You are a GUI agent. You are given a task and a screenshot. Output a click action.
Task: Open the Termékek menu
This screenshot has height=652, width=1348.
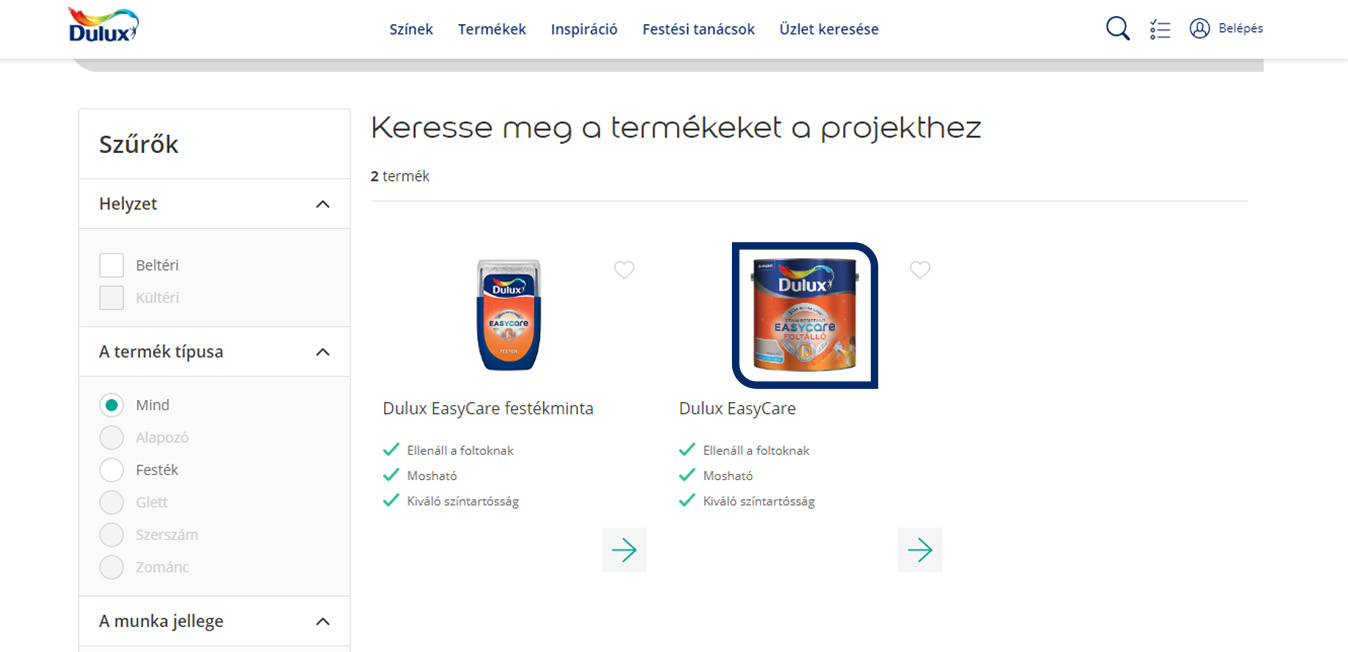(x=492, y=29)
